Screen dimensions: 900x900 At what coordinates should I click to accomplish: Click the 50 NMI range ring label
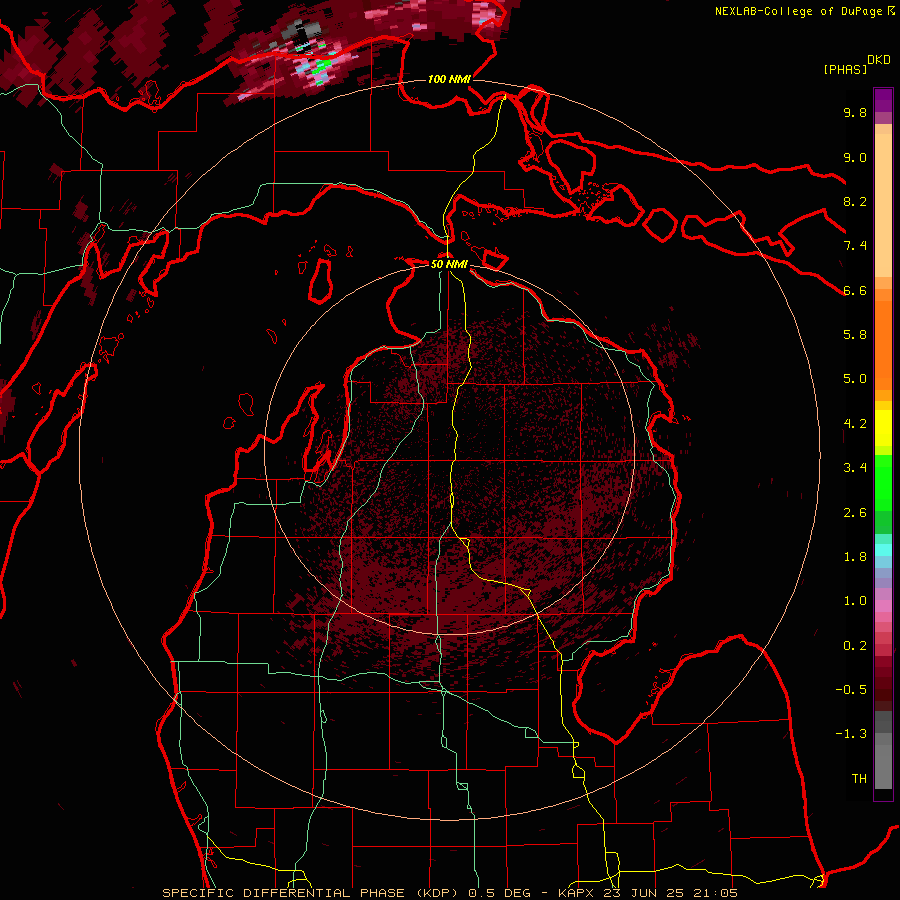point(449,264)
